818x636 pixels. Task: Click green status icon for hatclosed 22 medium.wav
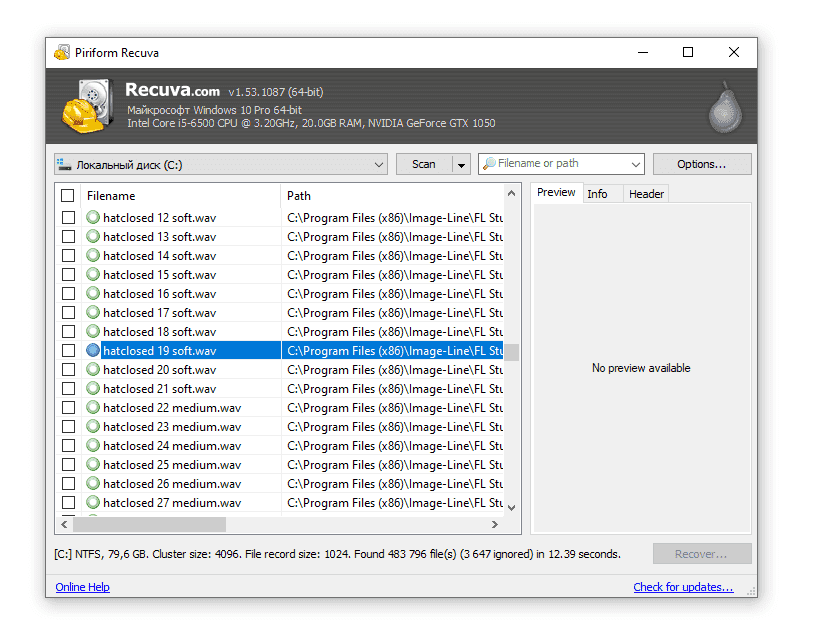pyautogui.click(x=93, y=407)
